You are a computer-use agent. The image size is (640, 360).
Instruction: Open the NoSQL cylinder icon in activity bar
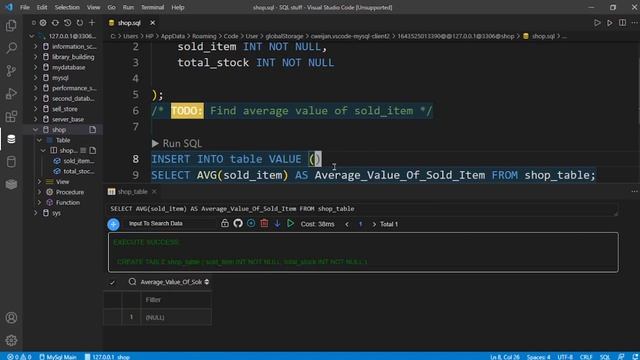click(x=11, y=162)
